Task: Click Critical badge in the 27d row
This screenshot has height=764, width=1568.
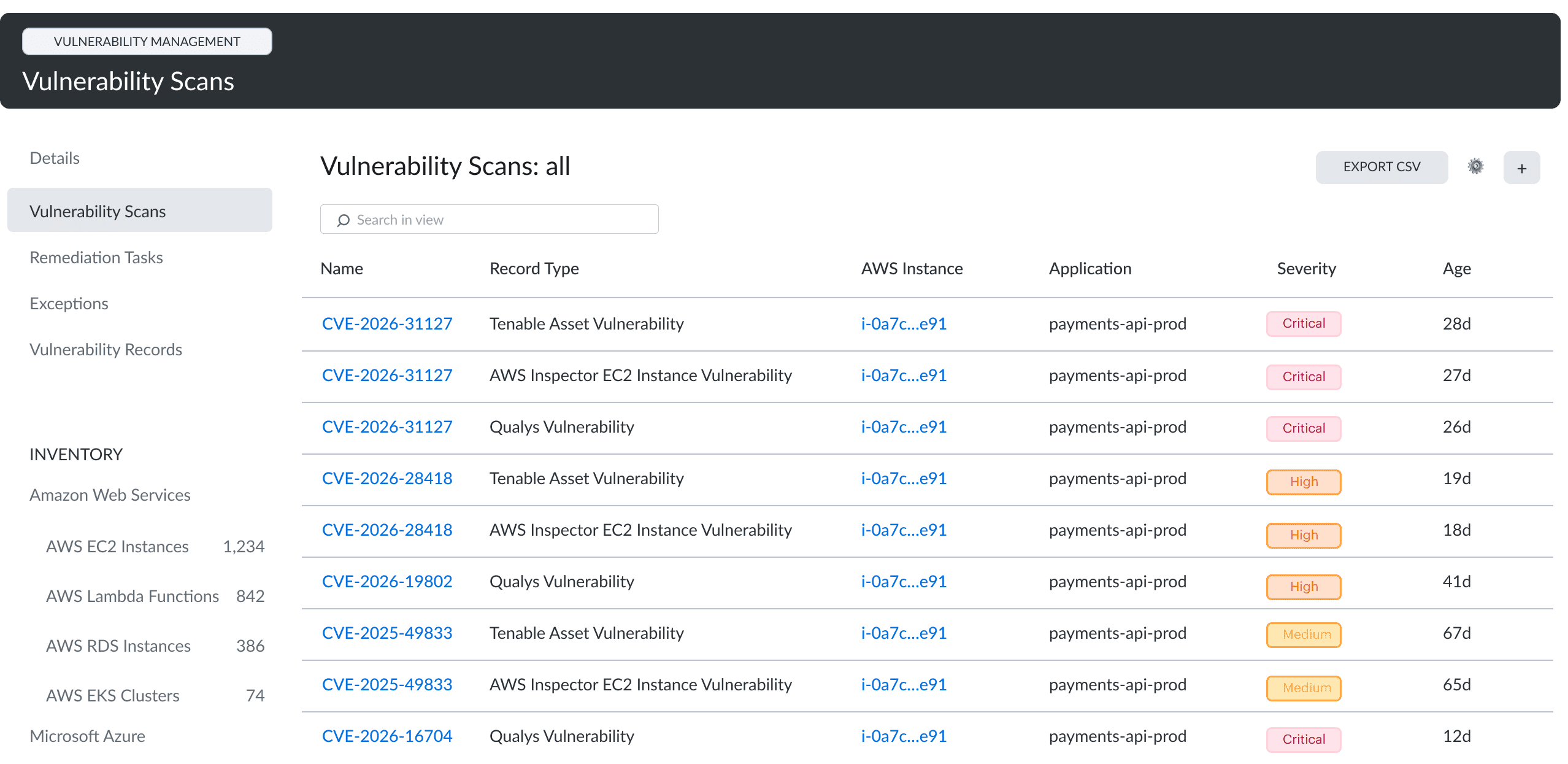Action: coord(1304,377)
